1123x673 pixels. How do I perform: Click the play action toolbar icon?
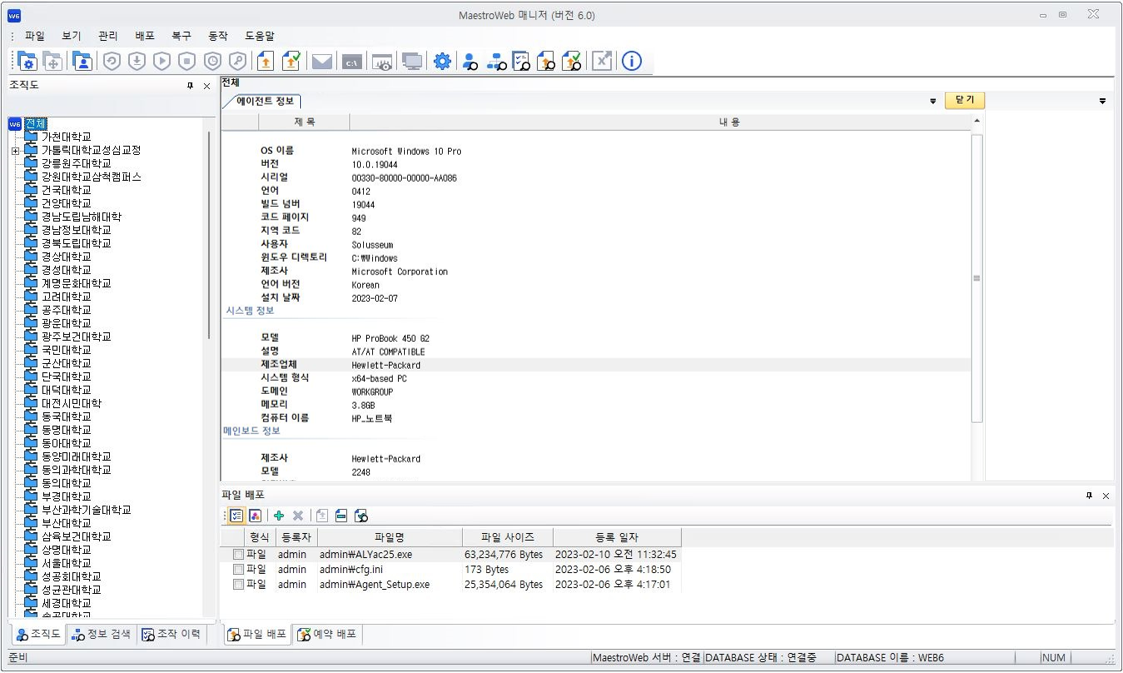tap(162, 61)
